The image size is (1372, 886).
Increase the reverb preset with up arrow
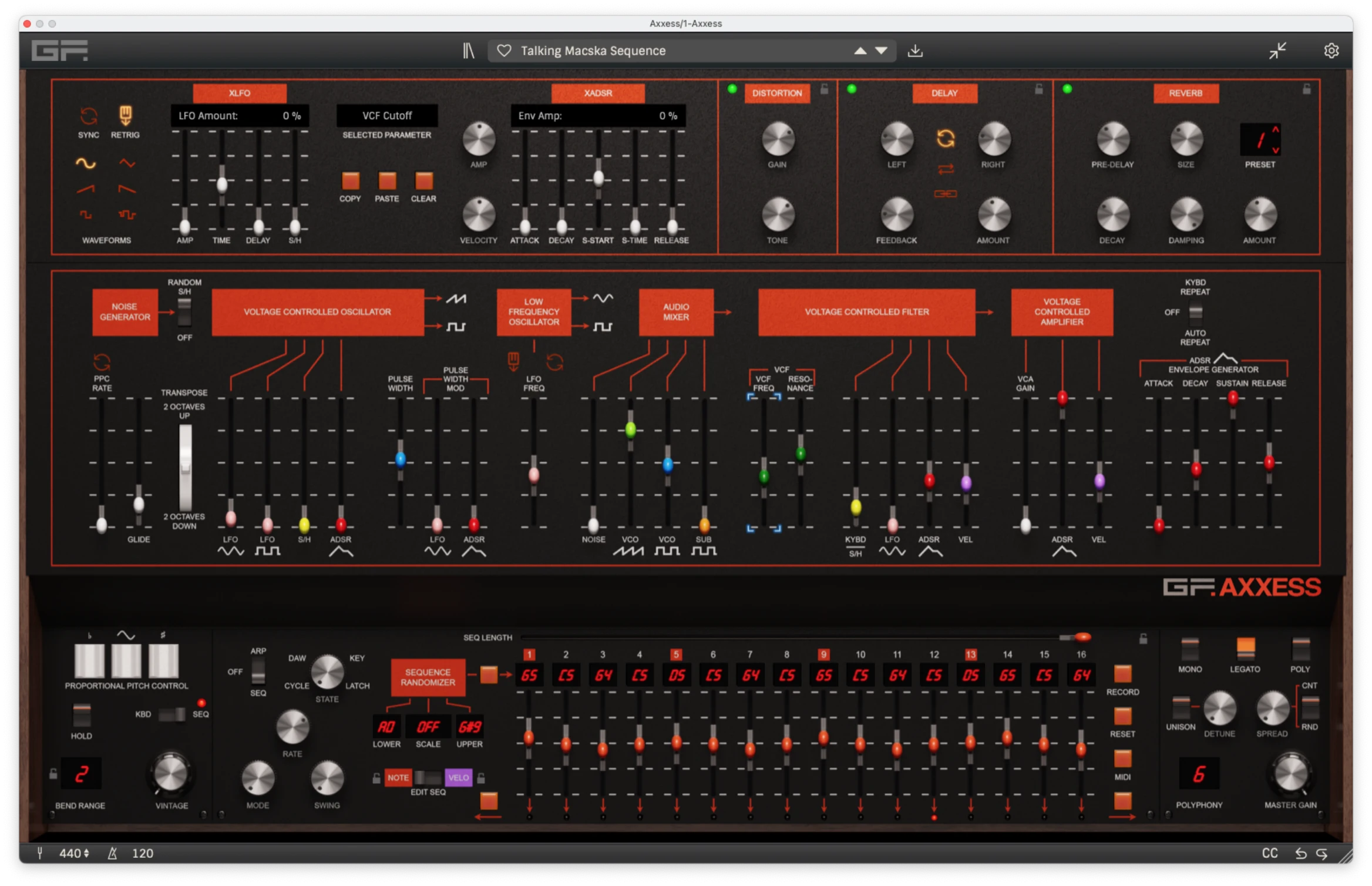point(1275,130)
